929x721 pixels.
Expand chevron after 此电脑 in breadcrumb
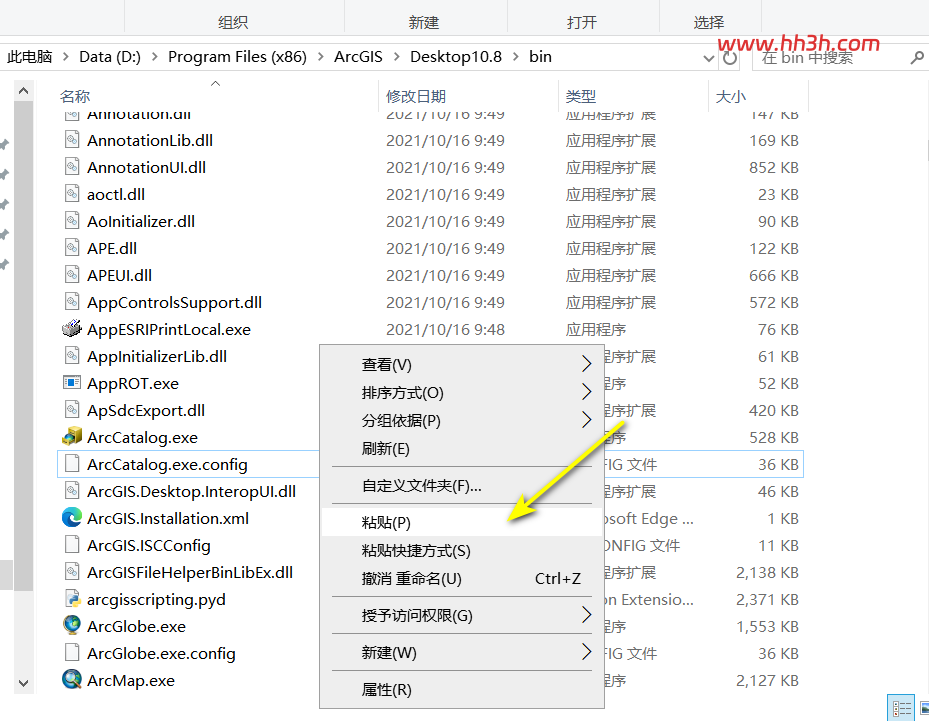tap(66, 57)
